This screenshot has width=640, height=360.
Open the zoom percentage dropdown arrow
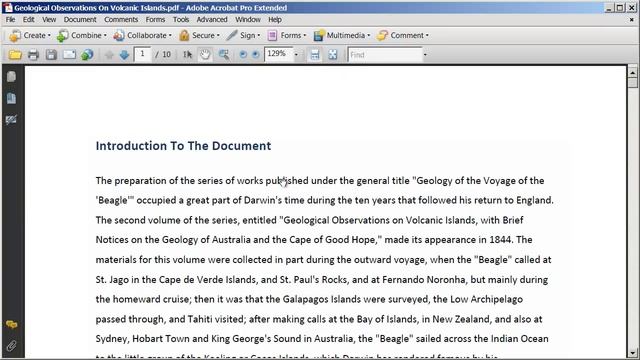coord(296,55)
